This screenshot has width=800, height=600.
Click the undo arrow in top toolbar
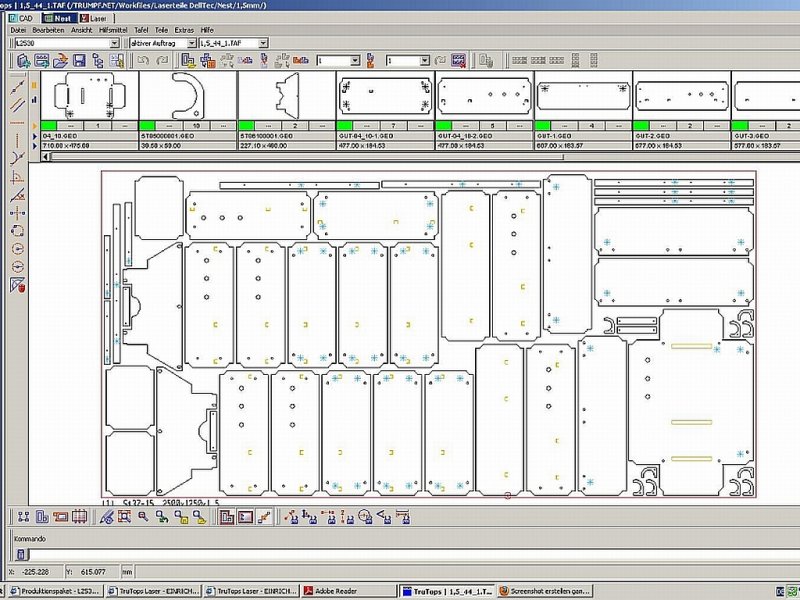143,61
